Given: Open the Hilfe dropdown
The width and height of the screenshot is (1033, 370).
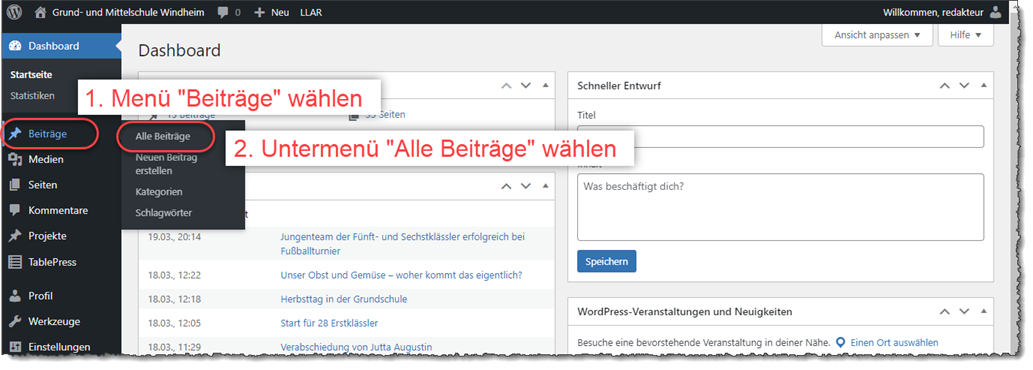Looking at the screenshot, I should pos(965,35).
